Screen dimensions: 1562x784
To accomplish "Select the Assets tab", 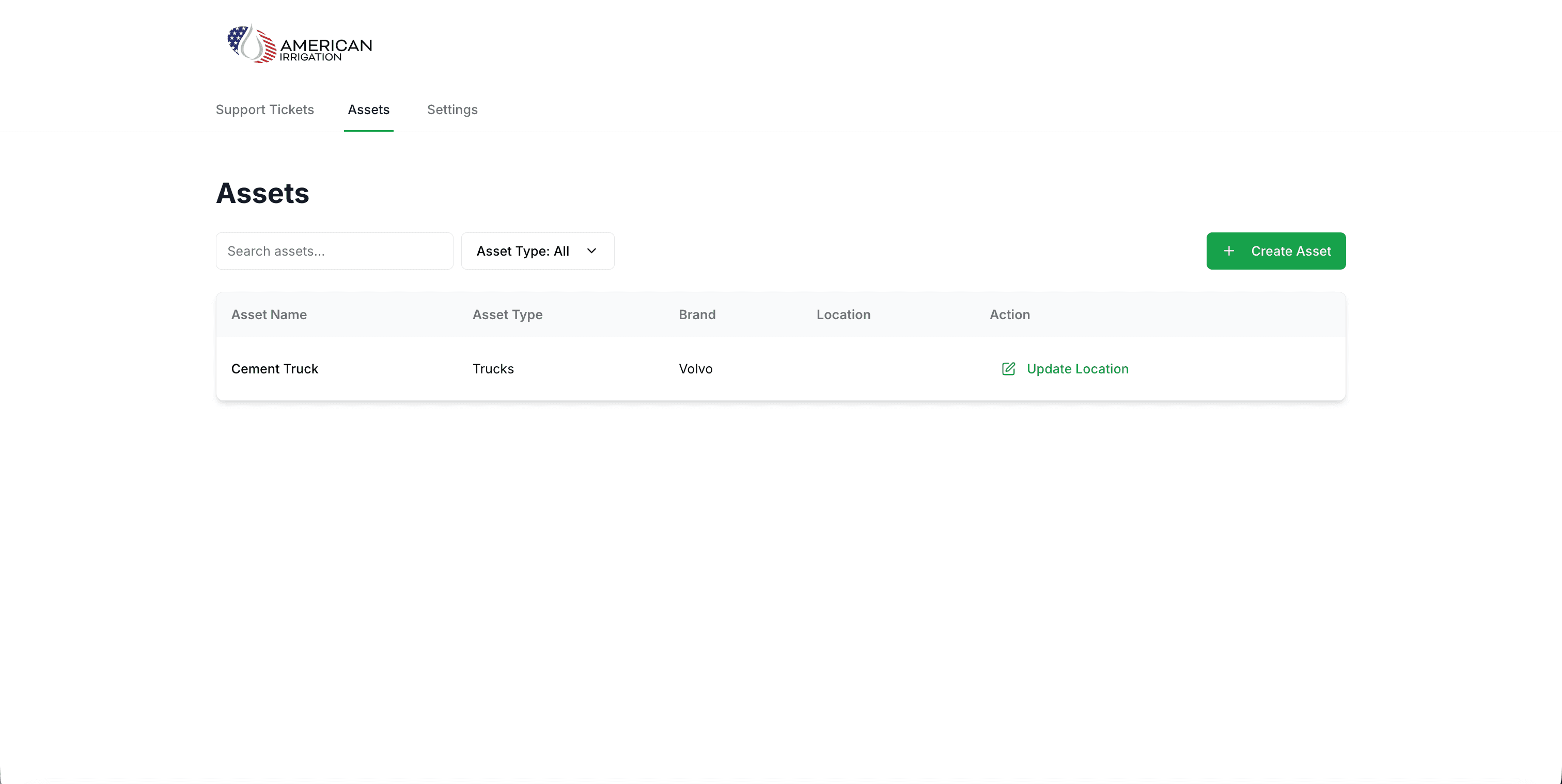I will click(368, 109).
